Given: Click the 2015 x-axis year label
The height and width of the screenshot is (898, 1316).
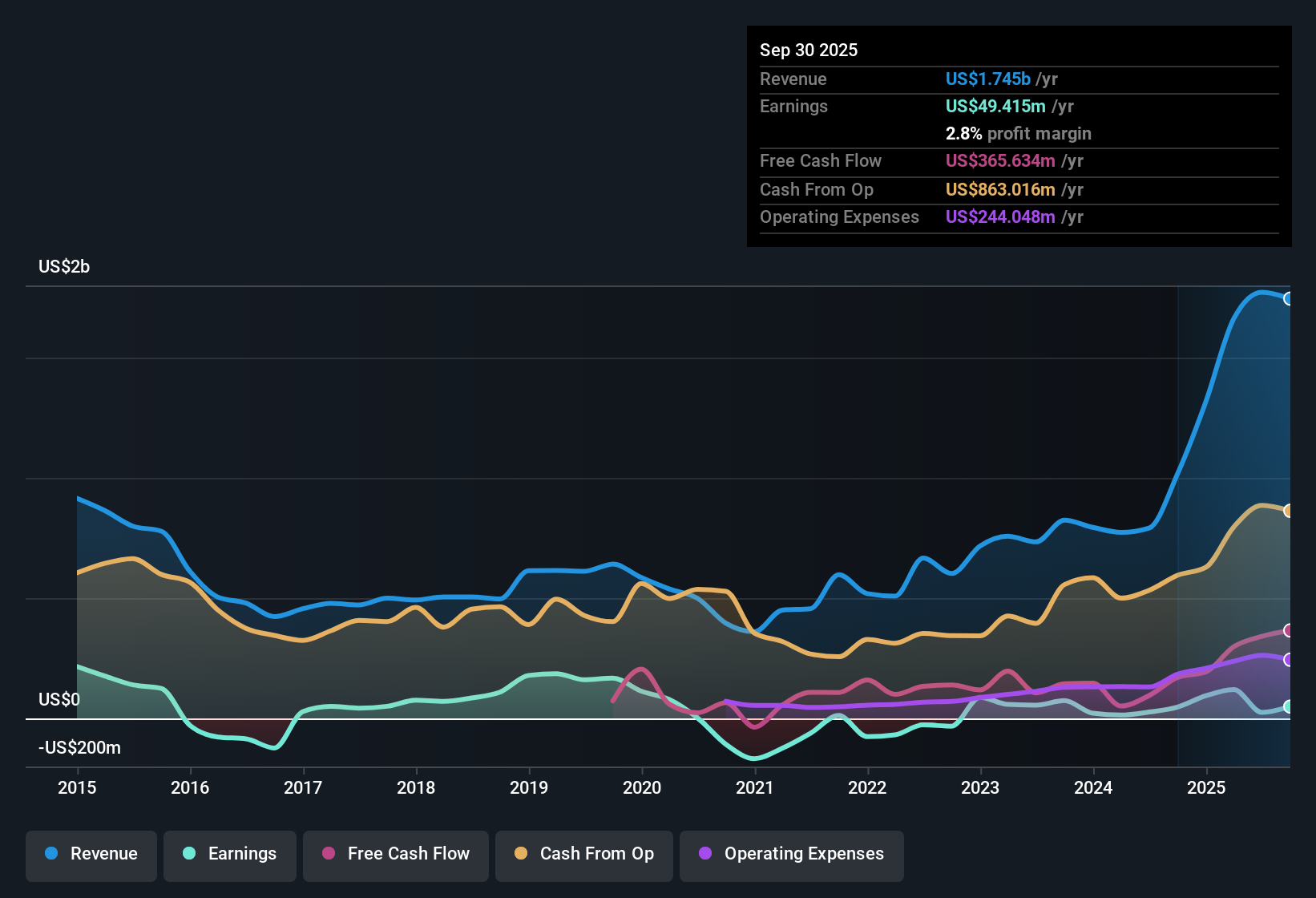Looking at the screenshot, I should click(77, 788).
